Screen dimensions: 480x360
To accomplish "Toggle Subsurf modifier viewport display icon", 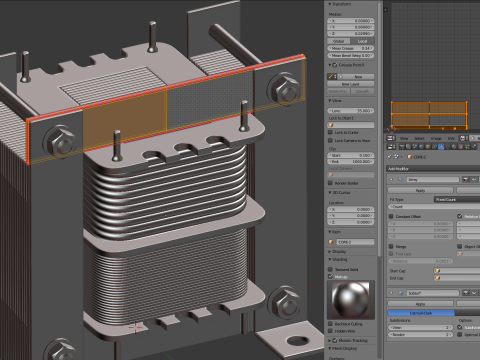I will 474,293.
